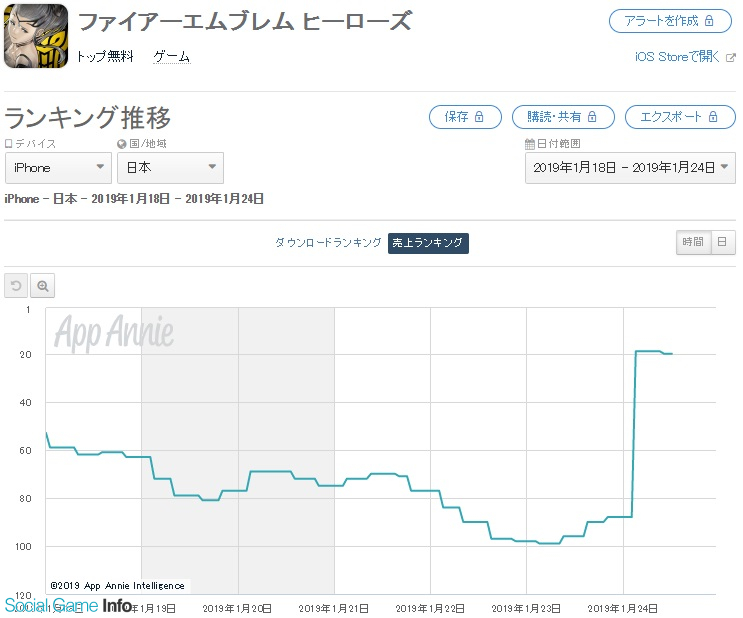Open the ゲーム category link

pos(172,57)
